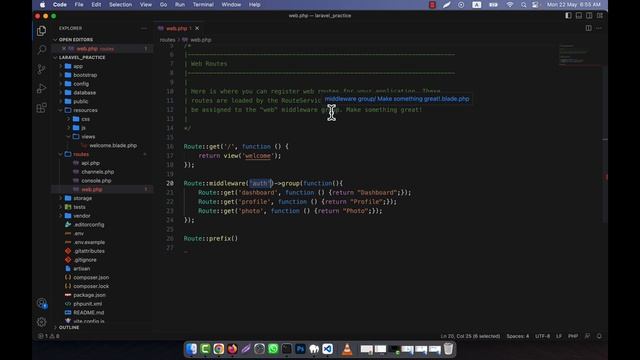640x360 pixels.
Task: Click the Wi-Fi icon in menu bar
Action: (x=510, y=5)
